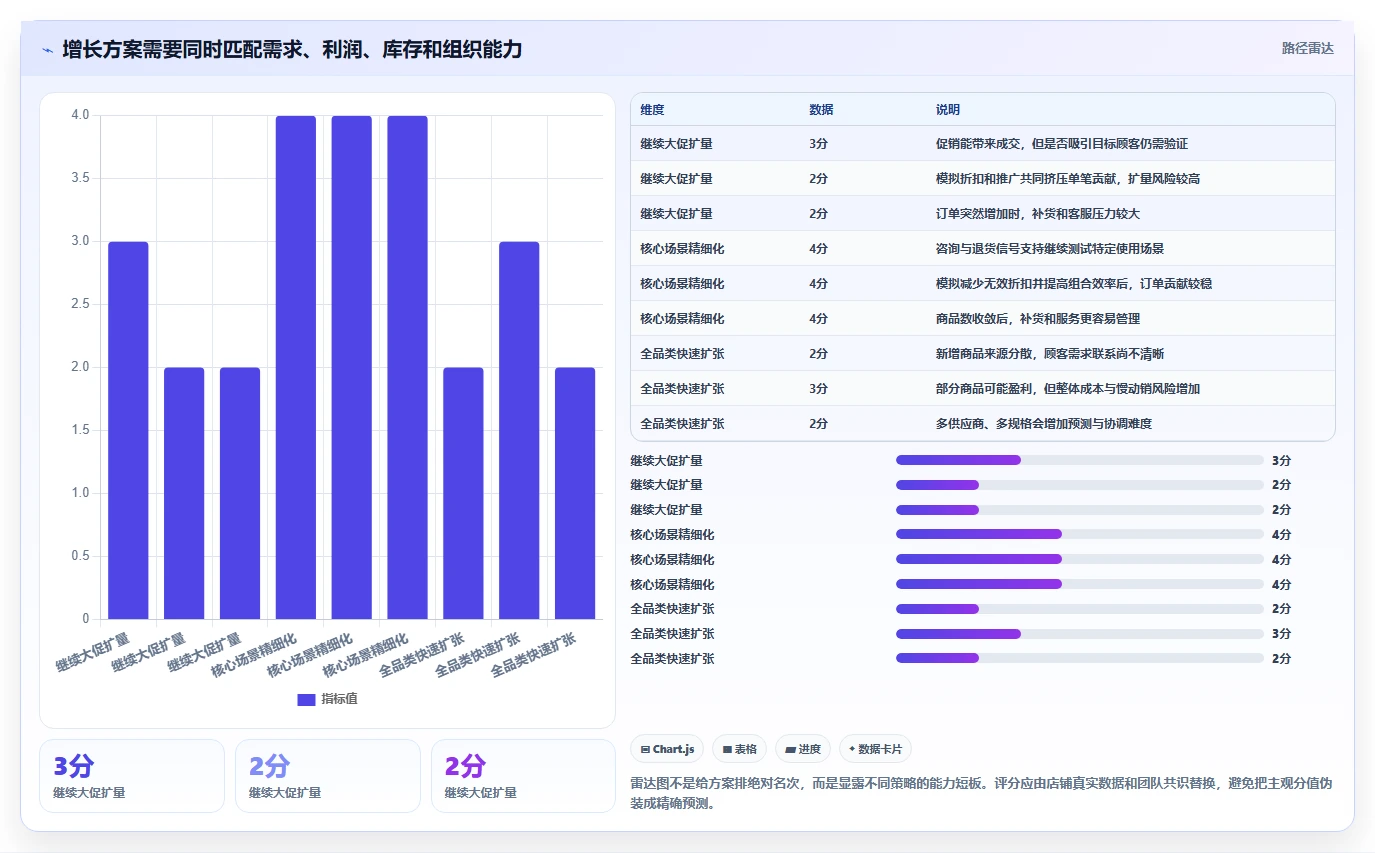Click the row mentioning 多供应商、多规格
The width and height of the screenshot is (1375, 853).
pyautogui.click(x=983, y=423)
